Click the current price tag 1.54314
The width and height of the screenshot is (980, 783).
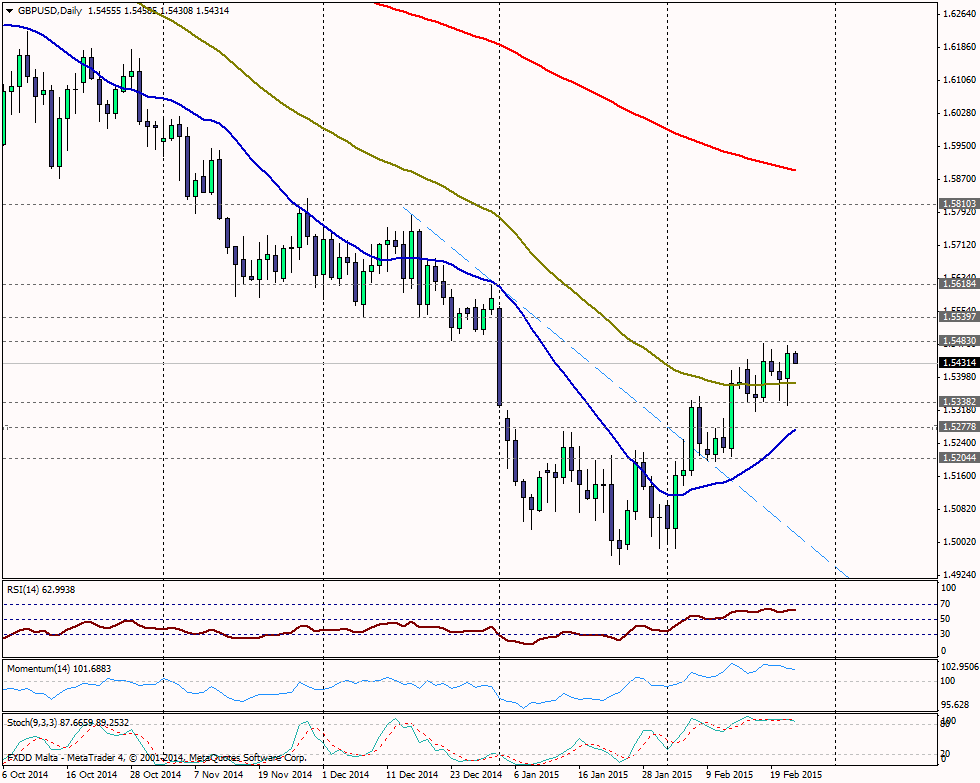(958, 363)
